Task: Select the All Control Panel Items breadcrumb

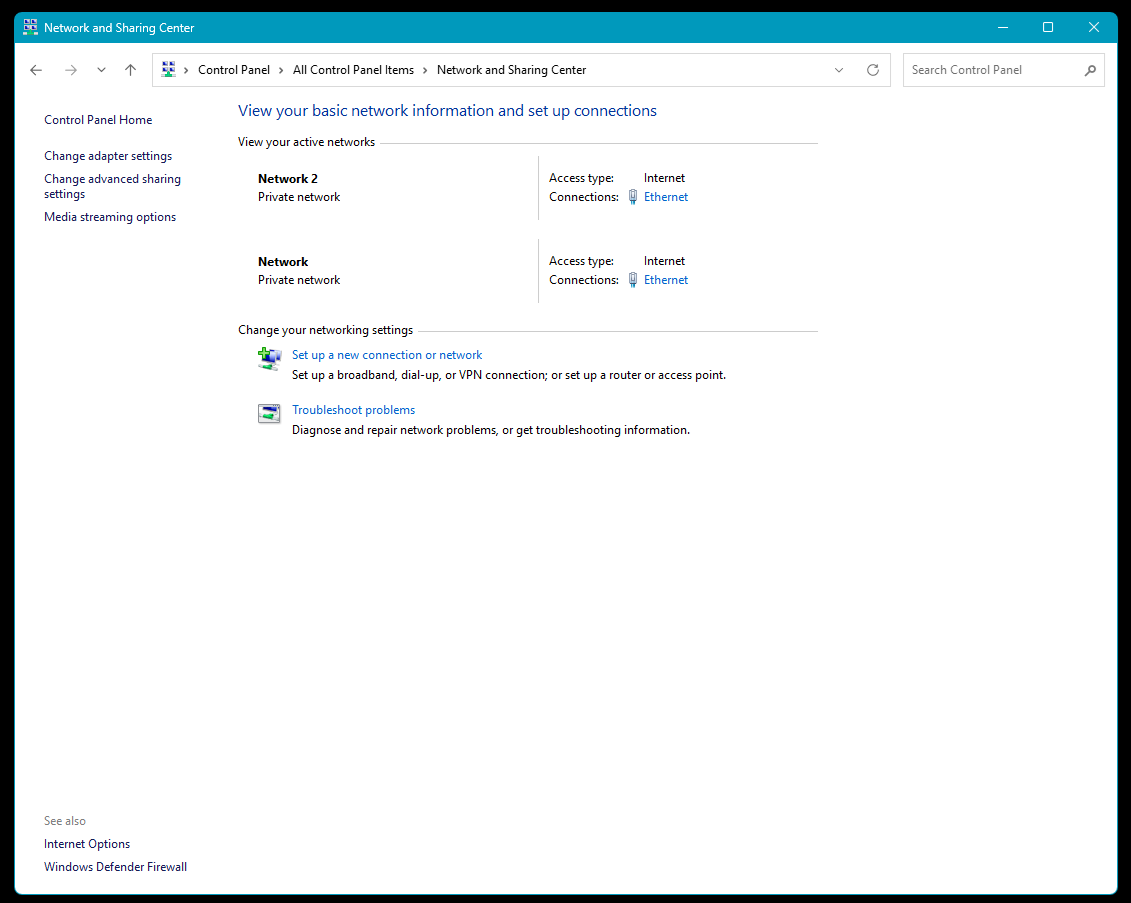Action: (353, 70)
